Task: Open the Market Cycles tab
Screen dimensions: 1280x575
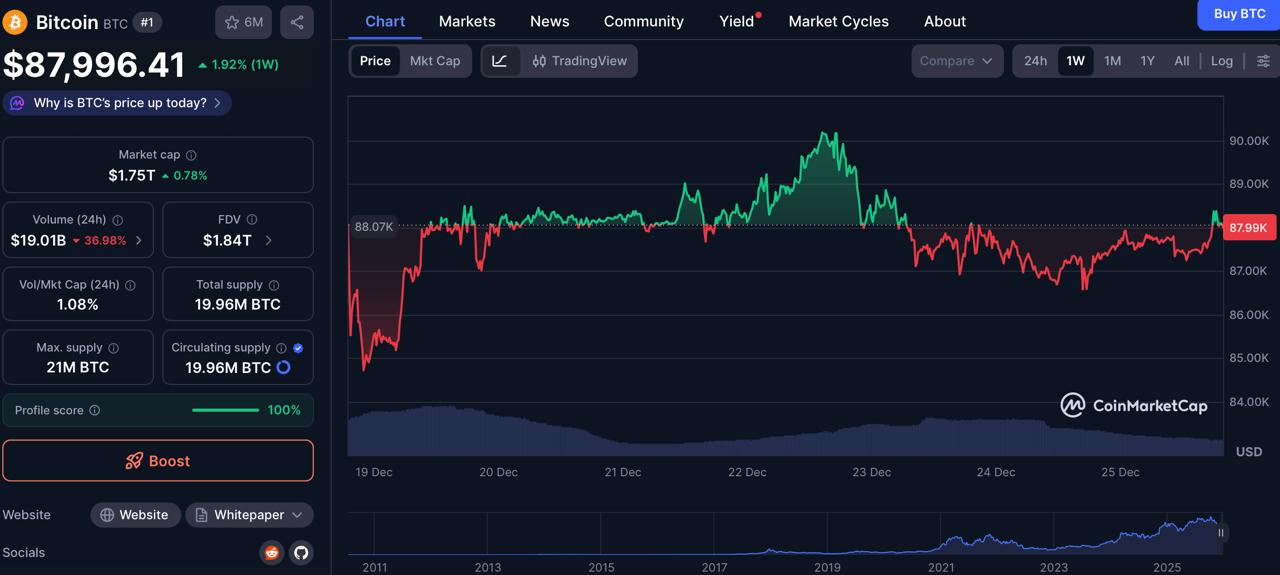Action: [x=838, y=21]
